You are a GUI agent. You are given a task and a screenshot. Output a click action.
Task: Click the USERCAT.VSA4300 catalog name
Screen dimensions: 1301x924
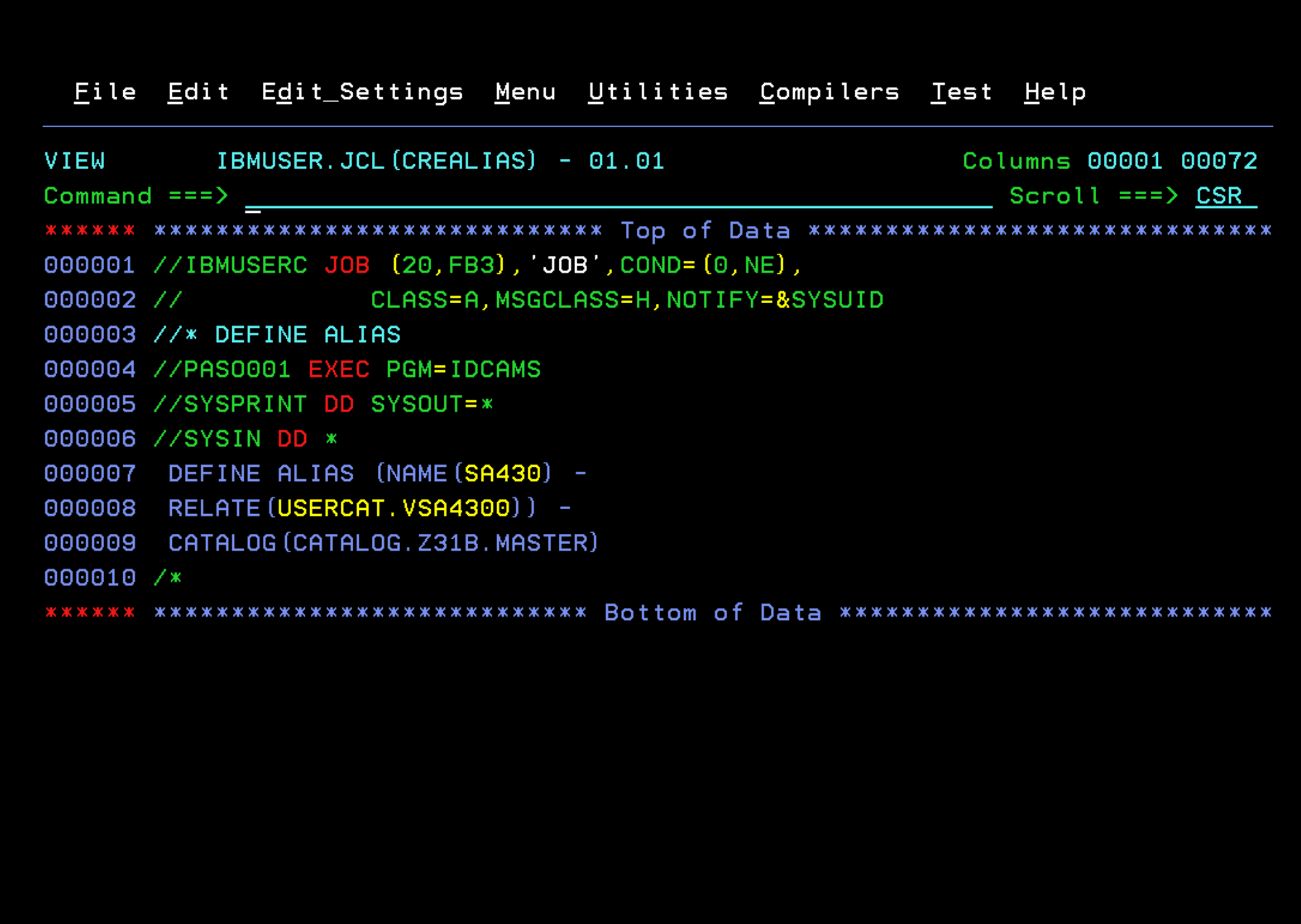[x=395, y=508]
